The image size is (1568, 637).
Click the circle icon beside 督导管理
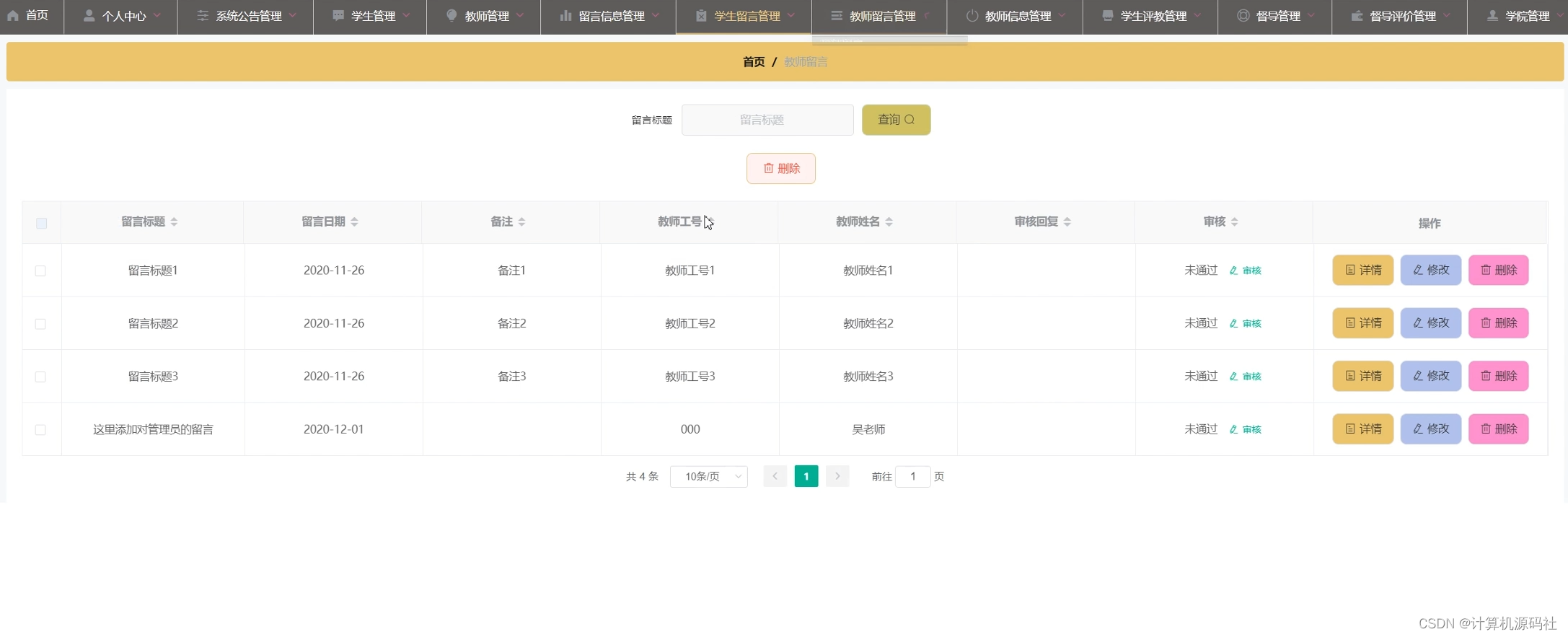1243,16
